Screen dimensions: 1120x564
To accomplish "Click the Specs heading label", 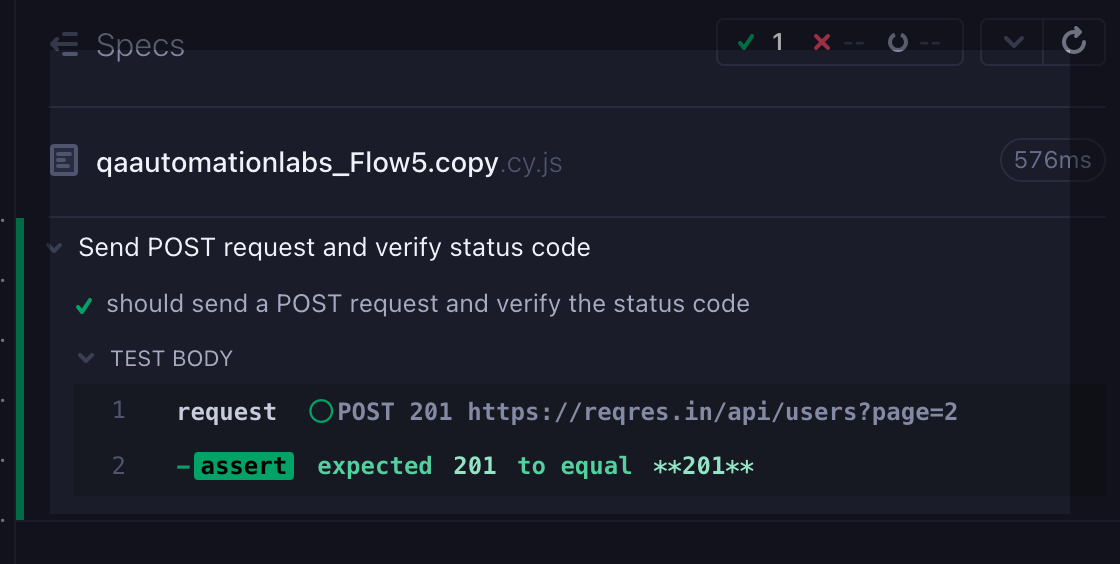I will click(x=141, y=46).
